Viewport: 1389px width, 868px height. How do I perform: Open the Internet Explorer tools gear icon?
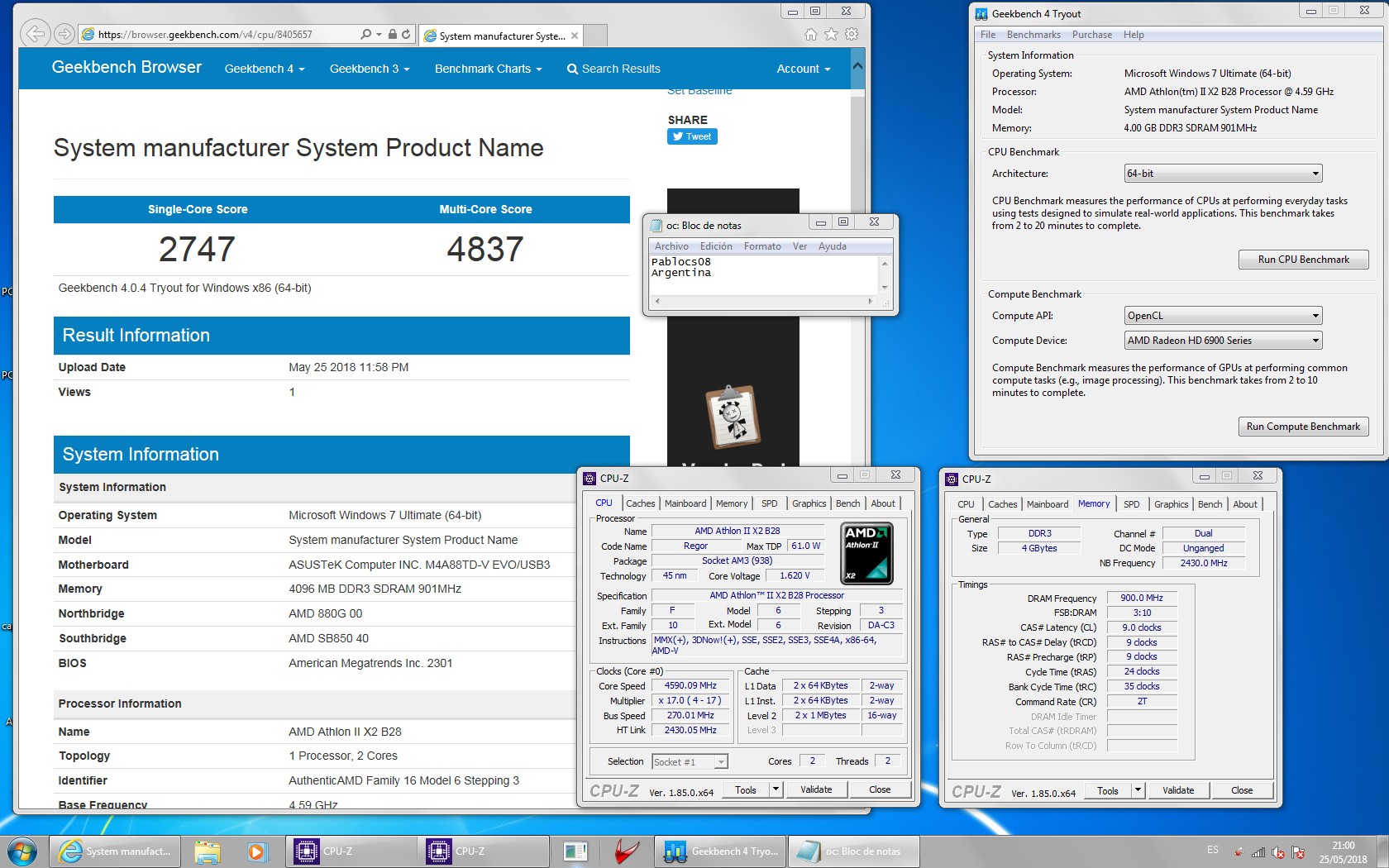852,35
